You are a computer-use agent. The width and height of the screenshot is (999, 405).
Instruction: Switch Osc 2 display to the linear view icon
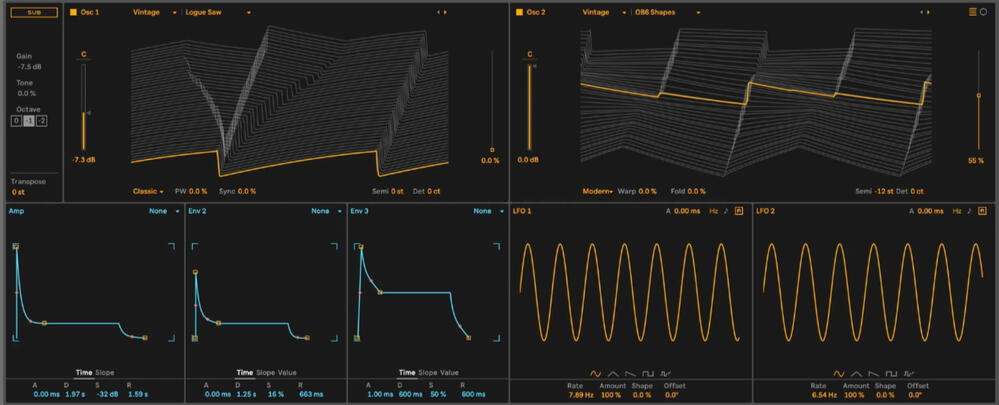coord(973,12)
